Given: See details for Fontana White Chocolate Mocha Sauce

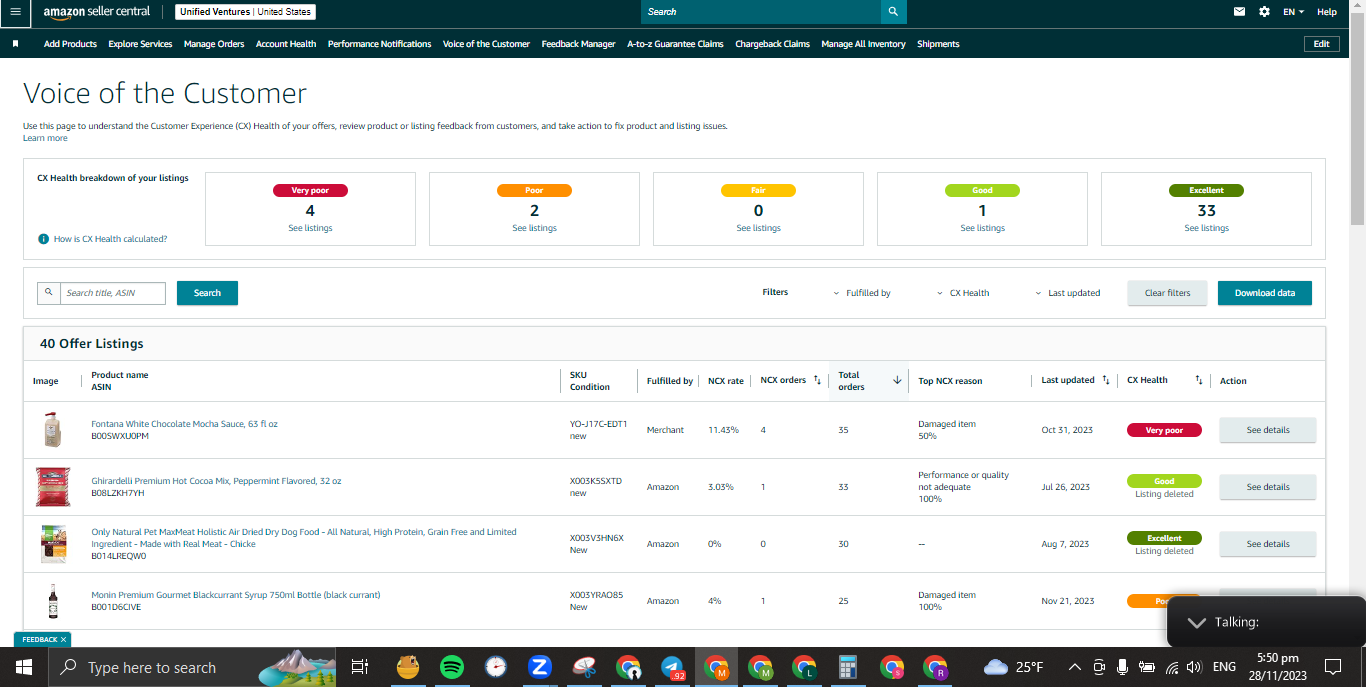Looking at the screenshot, I should coord(1267,430).
